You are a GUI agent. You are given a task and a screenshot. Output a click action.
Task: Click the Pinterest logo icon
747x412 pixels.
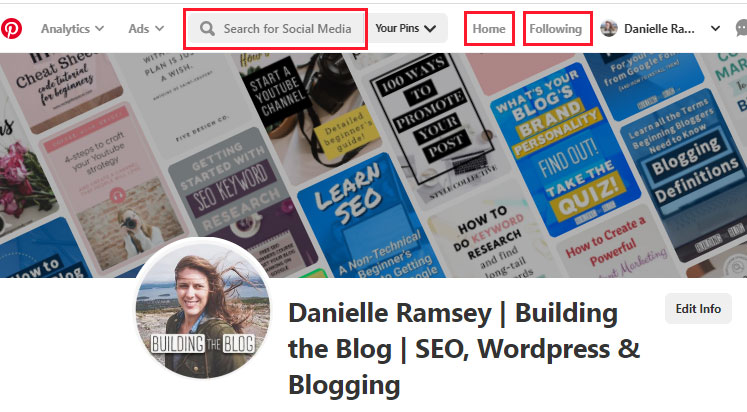(x=11, y=29)
